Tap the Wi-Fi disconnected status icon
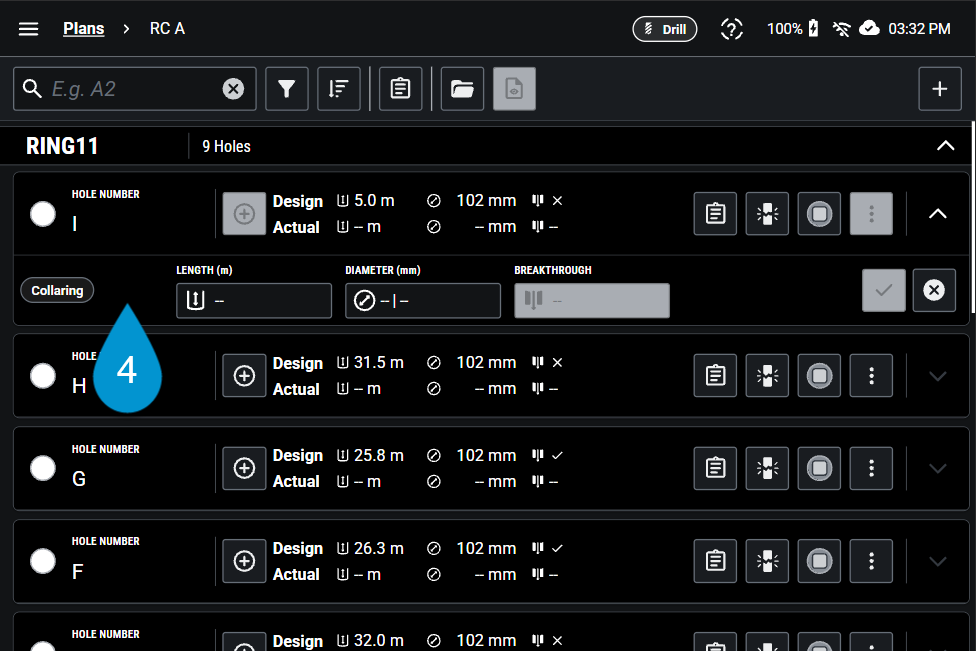976x651 pixels. (841, 29)
